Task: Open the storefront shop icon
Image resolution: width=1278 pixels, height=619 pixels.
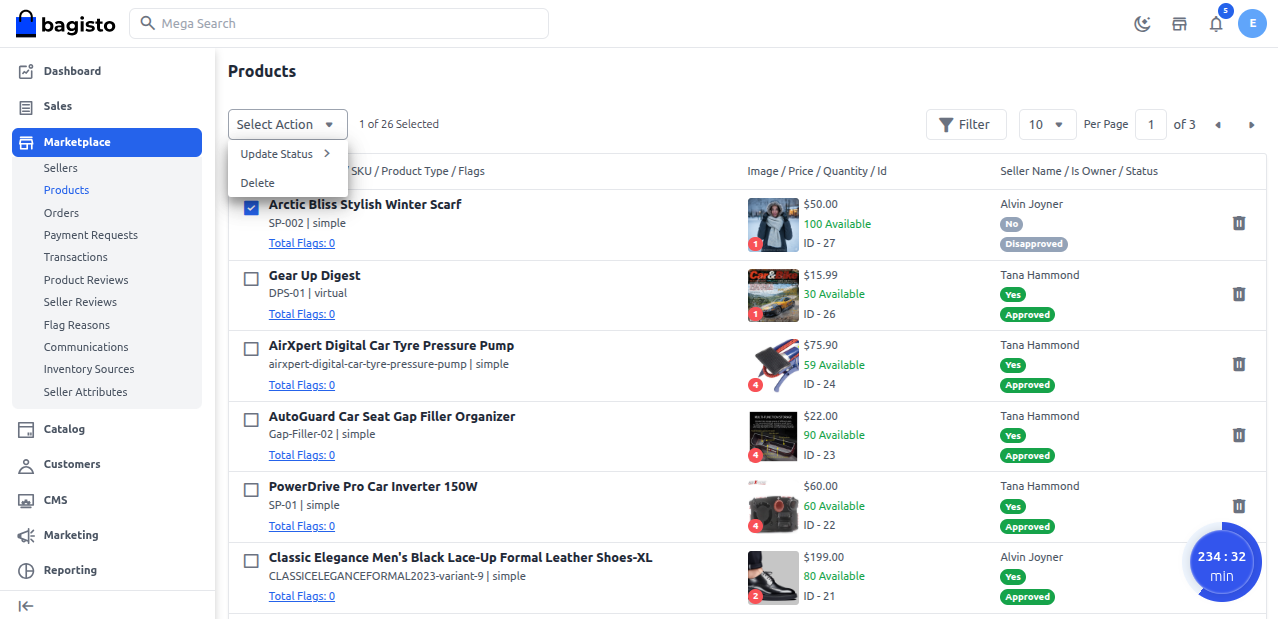Action: pos(1179,24)
